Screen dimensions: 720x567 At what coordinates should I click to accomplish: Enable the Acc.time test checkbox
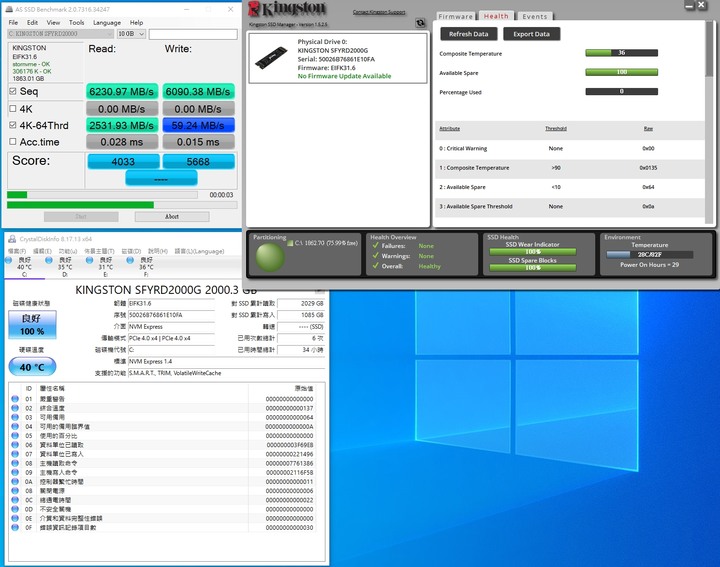point(13,141)
